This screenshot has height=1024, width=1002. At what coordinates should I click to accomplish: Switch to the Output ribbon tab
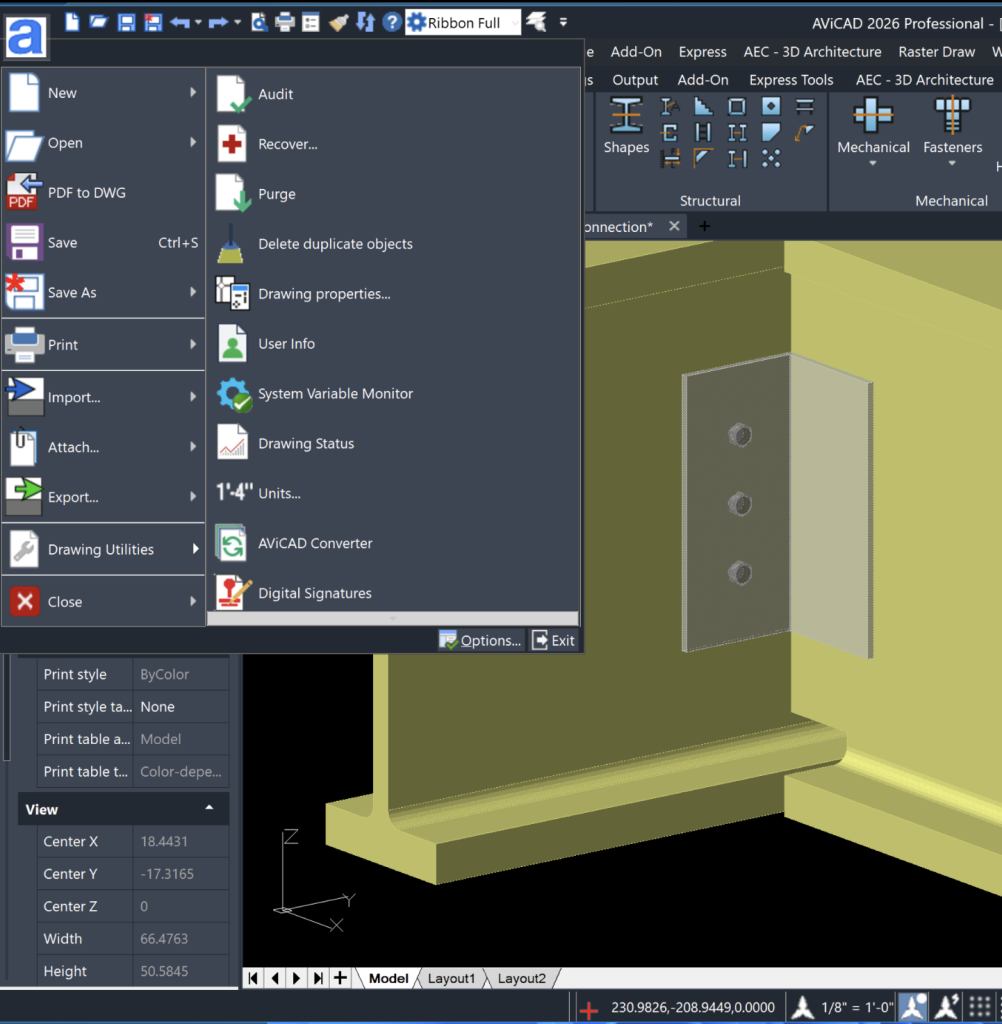[x=634, y=80]
